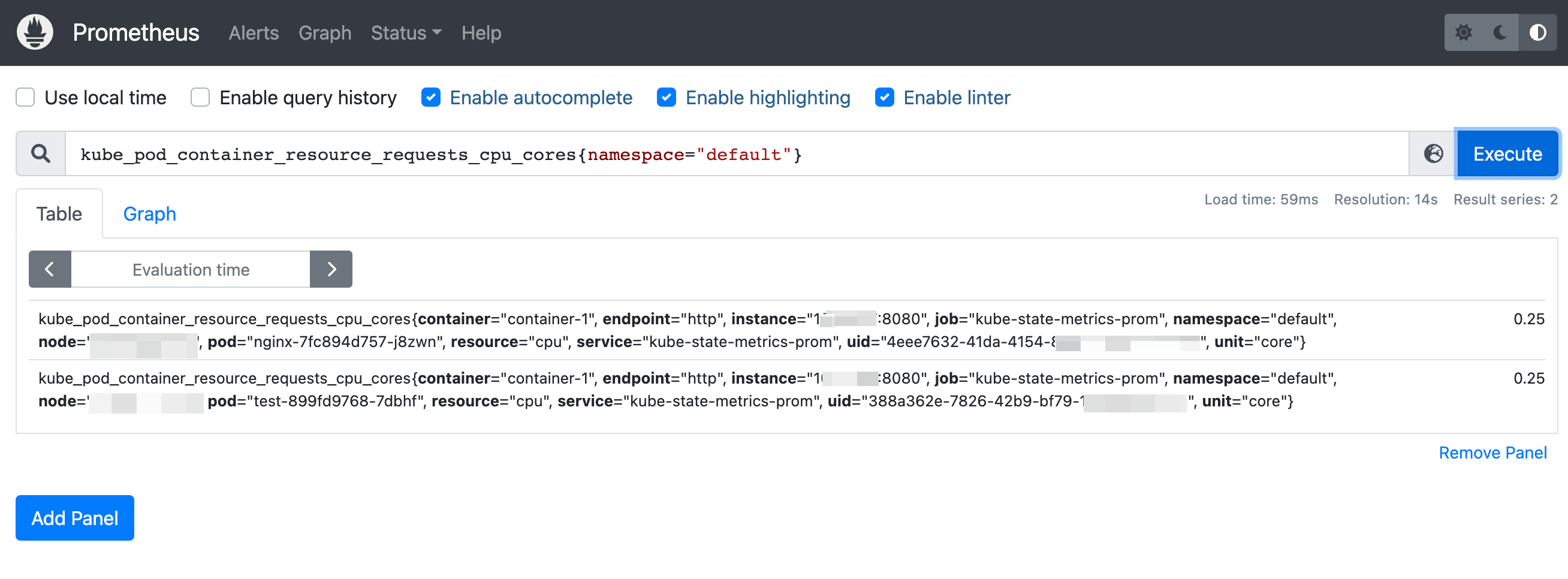Select the browser-preferred contrast theme icon

click(x=1537, y=32)
